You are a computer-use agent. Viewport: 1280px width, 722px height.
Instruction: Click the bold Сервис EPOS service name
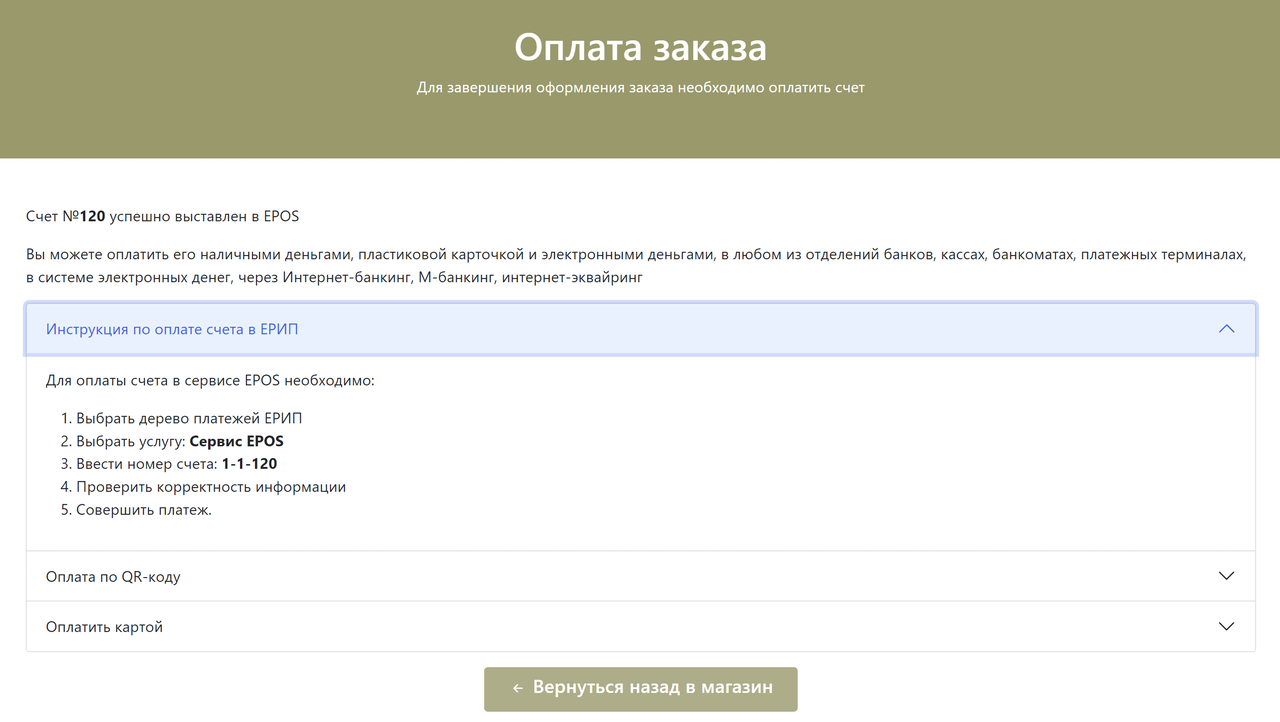(236, 441)
